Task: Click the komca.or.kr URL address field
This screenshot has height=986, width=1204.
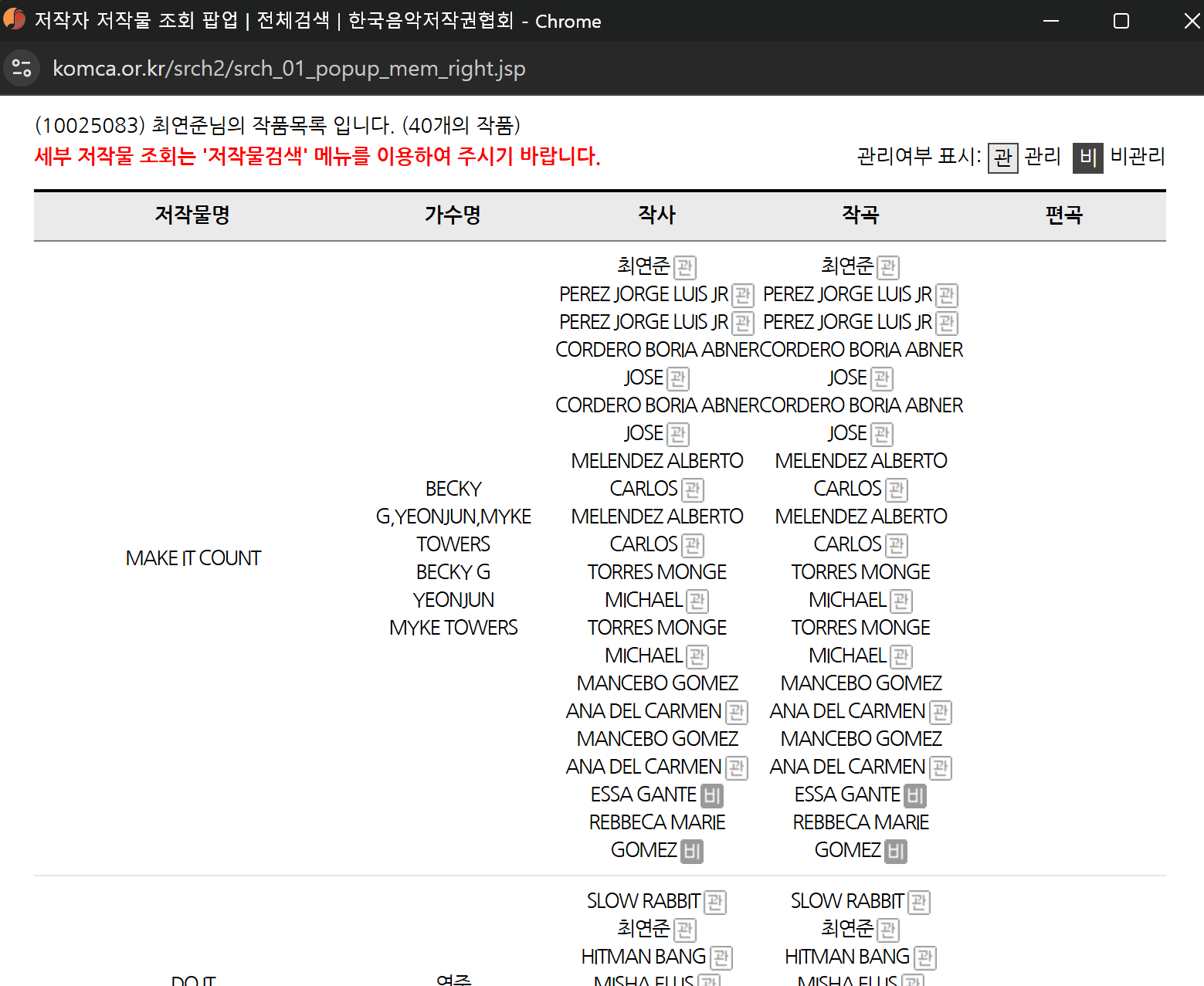Action: click(x=289, y=69)
